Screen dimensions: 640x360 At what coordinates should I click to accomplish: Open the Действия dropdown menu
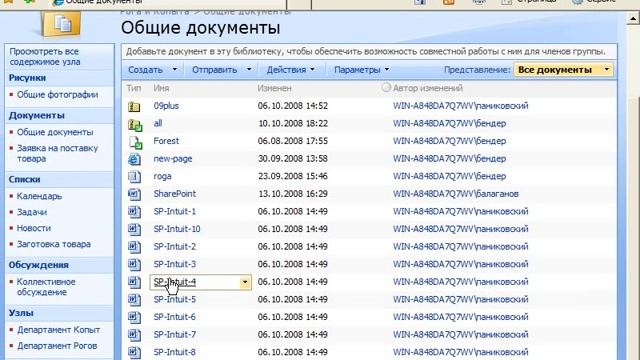pyautogui.click(x=290, y=70)
